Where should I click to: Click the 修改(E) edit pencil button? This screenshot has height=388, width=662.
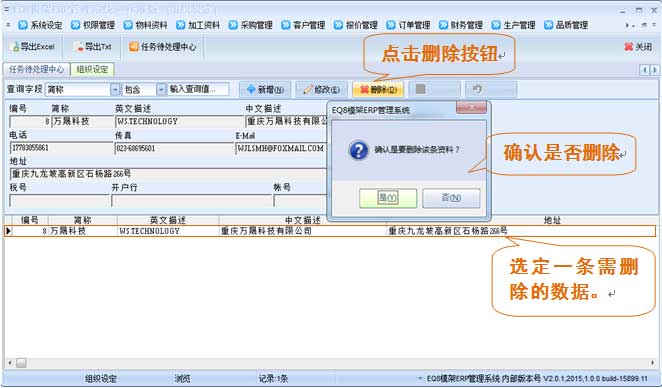pyautogui.click(x=322, y=90)
